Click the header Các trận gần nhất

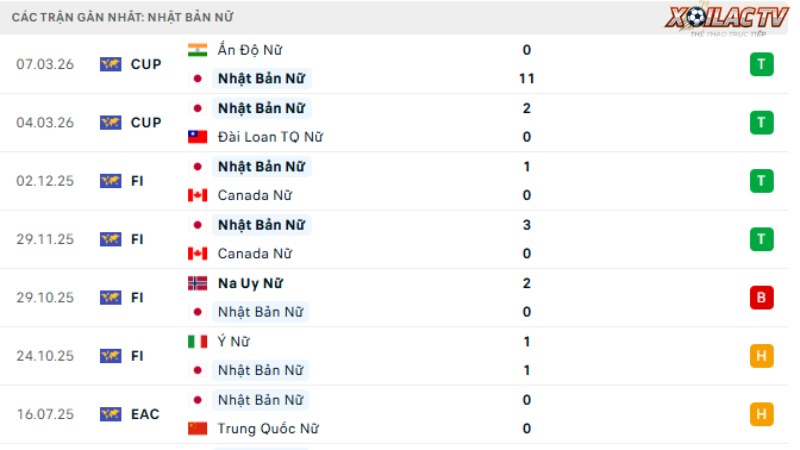pyautogui.click(x=77, y=17)
